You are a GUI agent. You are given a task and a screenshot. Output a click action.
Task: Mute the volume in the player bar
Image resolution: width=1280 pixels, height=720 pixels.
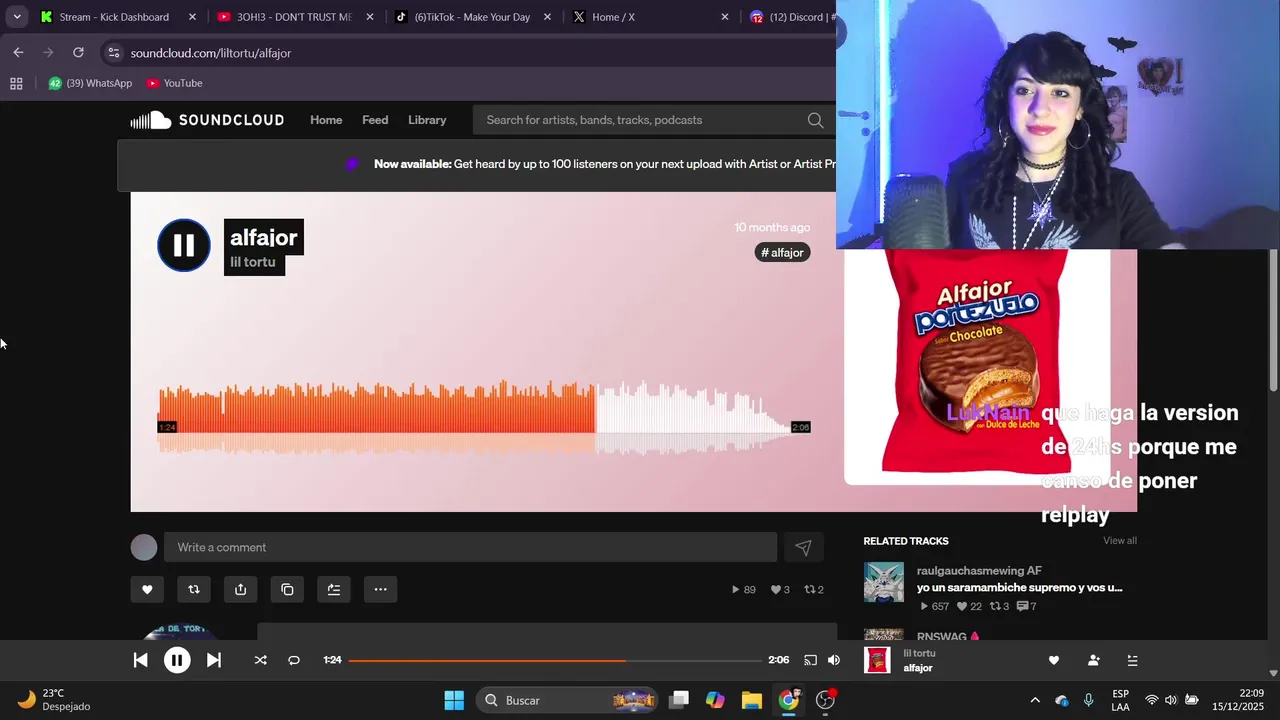coord(834,660)
